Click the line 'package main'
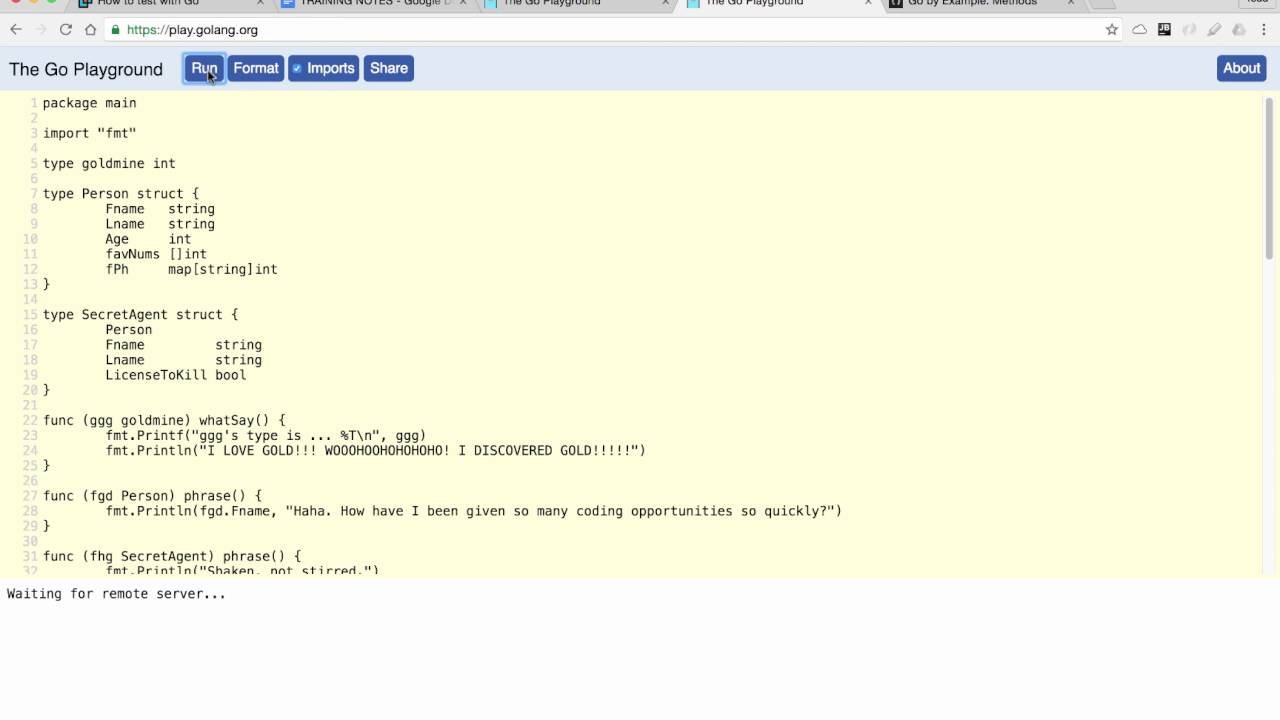1280x720 pixels. pos(90,103)
